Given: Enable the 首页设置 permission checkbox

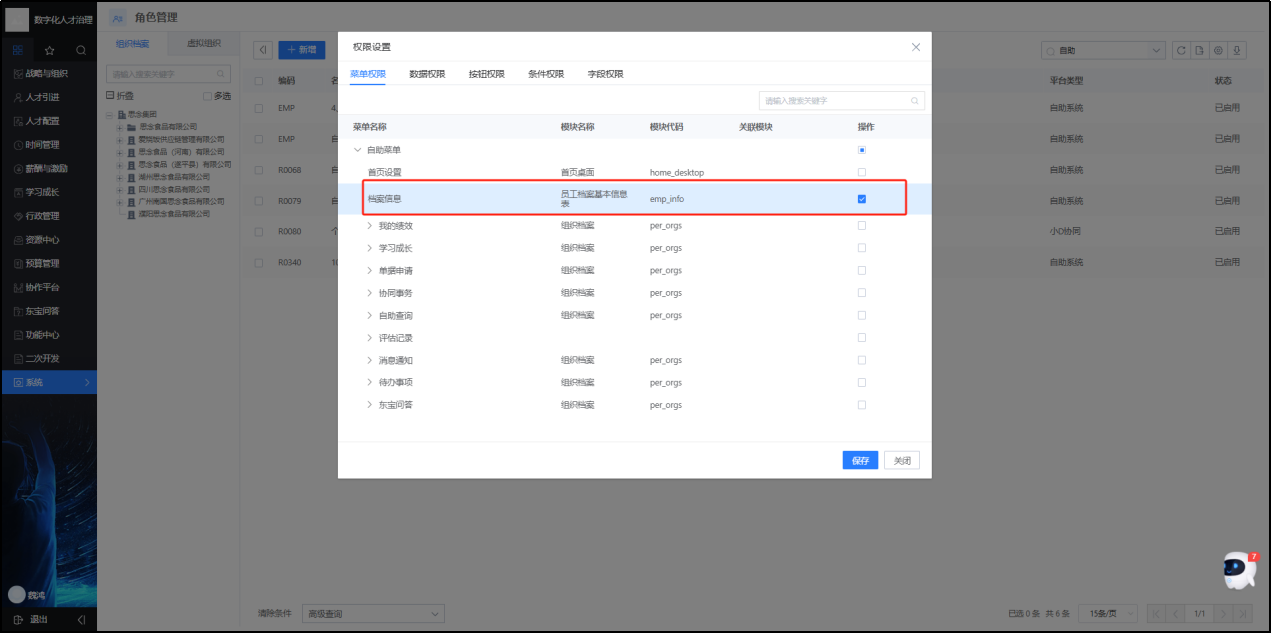Looking at the screenshot, I should click(x=861, y=172).
